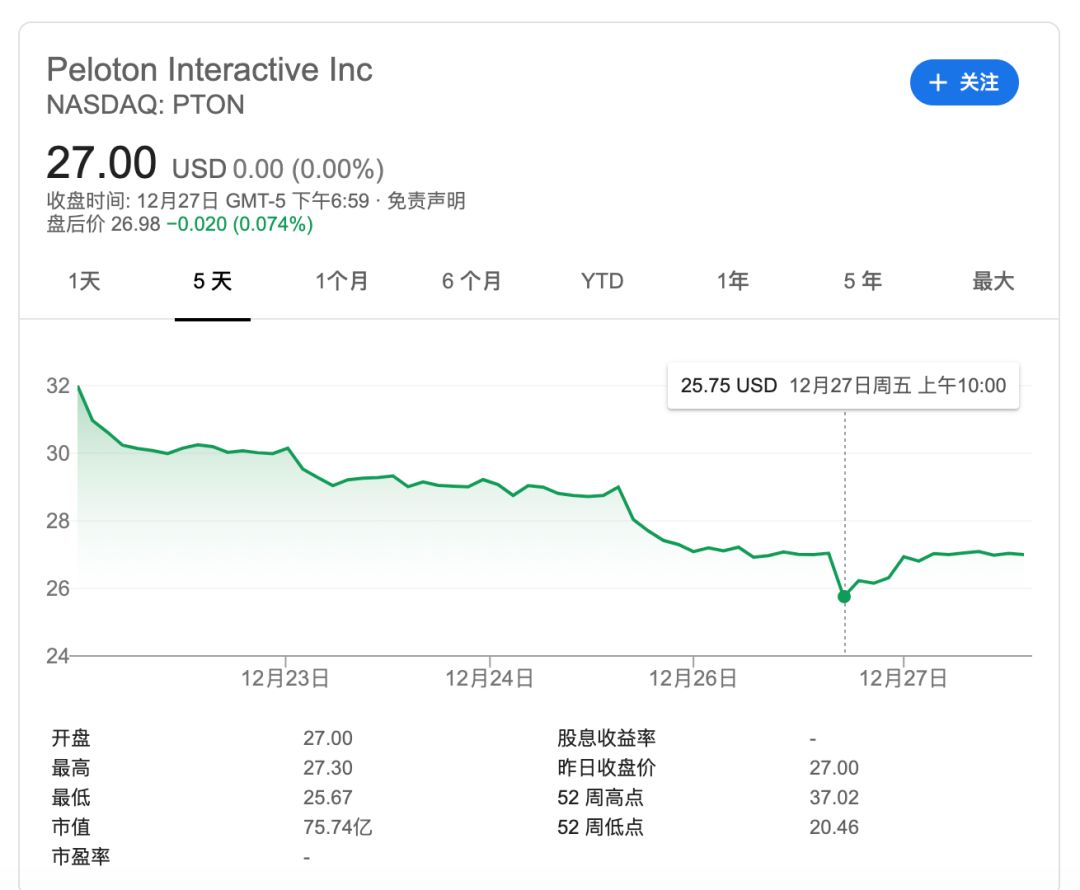Viewport: 1080px width, 890px height.
Task: Click the 开盘 value 27.00
Action: tap(328, 738)
